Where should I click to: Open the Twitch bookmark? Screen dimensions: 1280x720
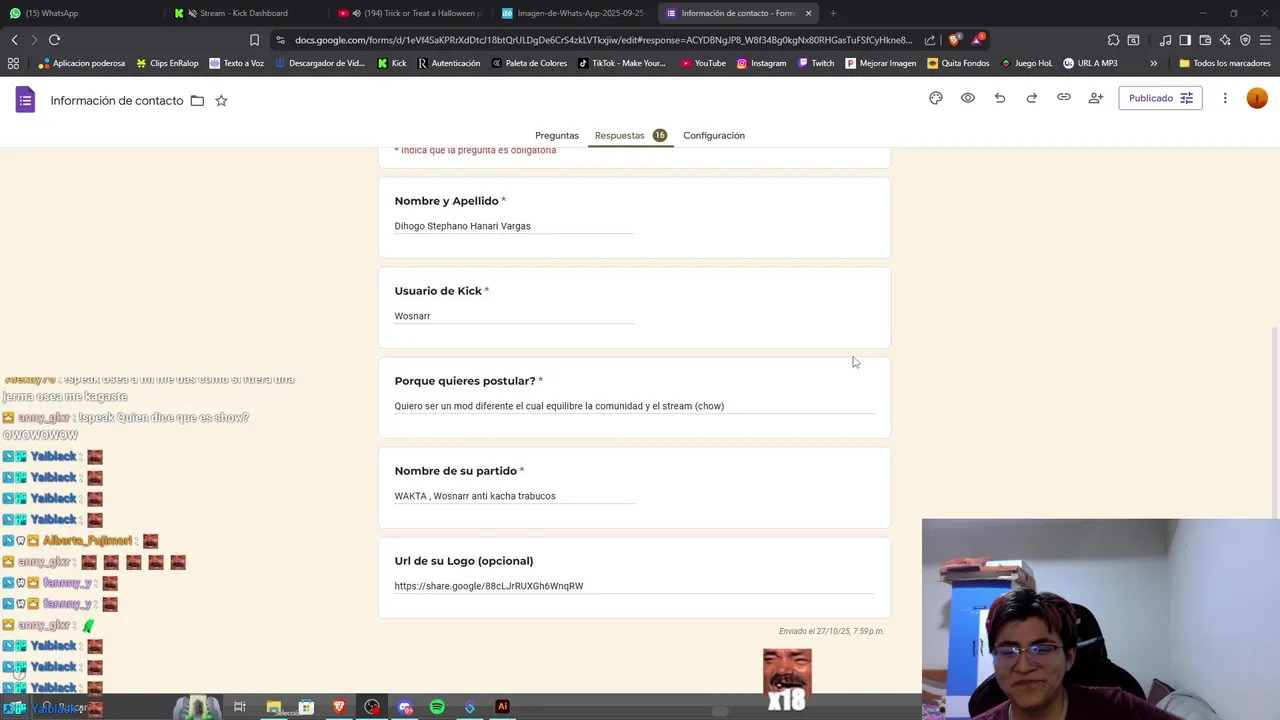(x=816, y=63)
